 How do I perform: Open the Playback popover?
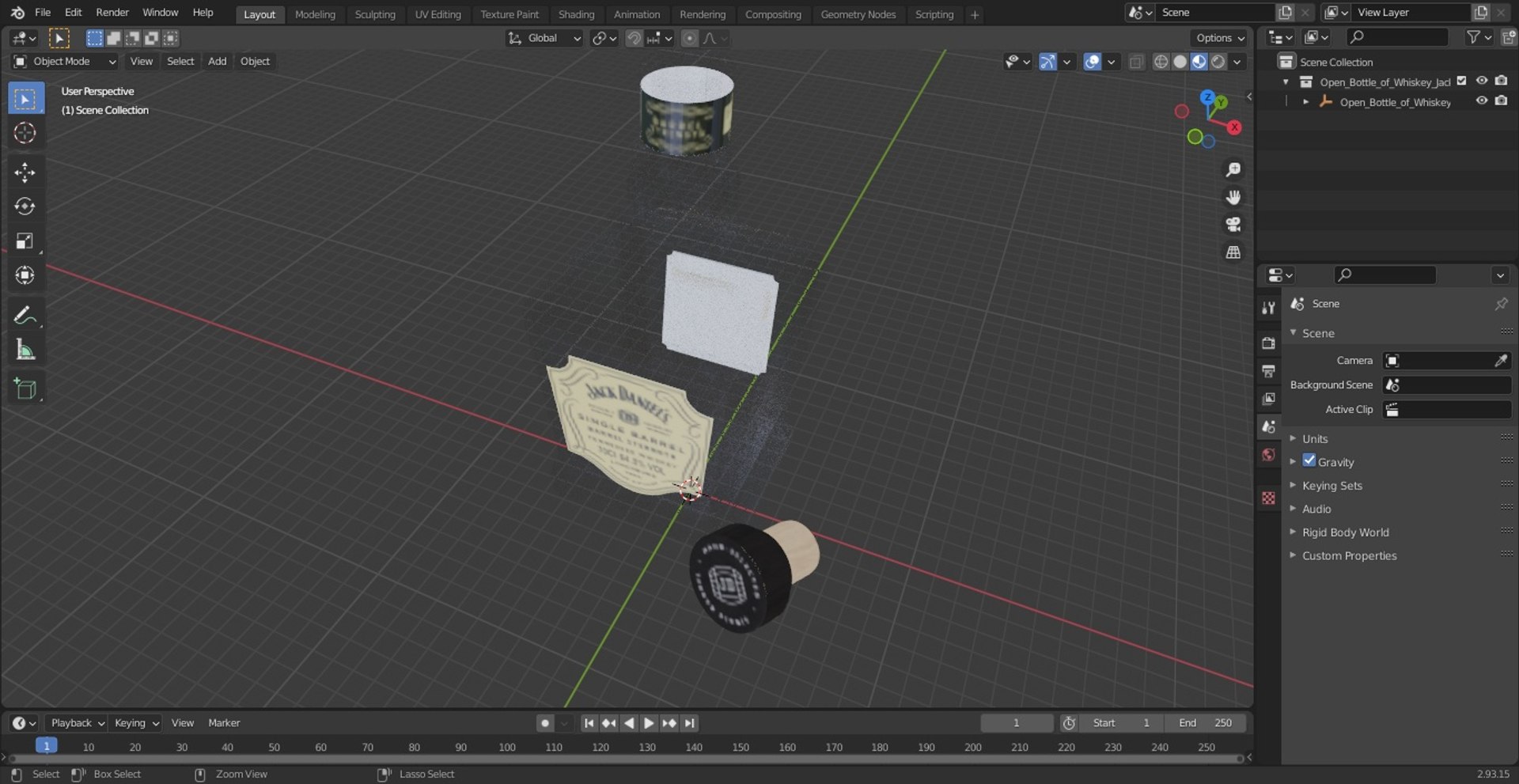pyautogui.click(x=77, y=723)
